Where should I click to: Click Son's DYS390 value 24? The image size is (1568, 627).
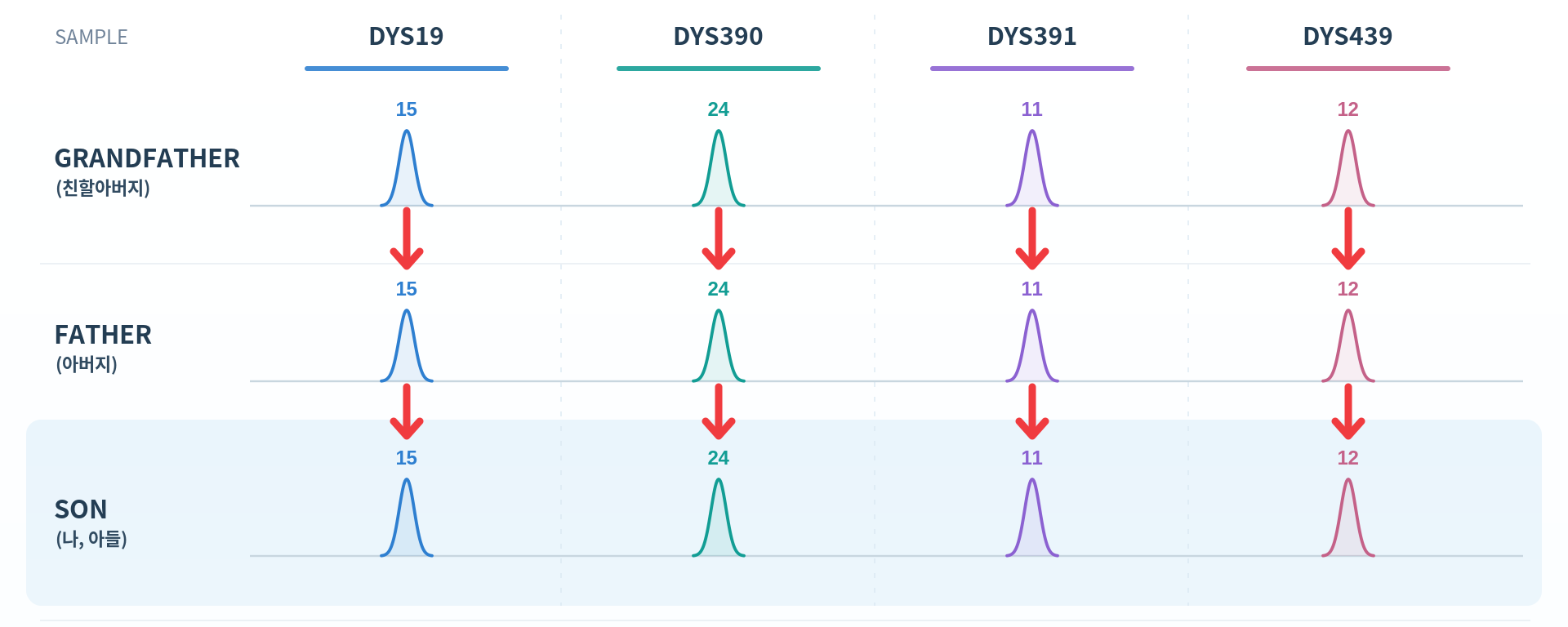(x=718, y=458)
